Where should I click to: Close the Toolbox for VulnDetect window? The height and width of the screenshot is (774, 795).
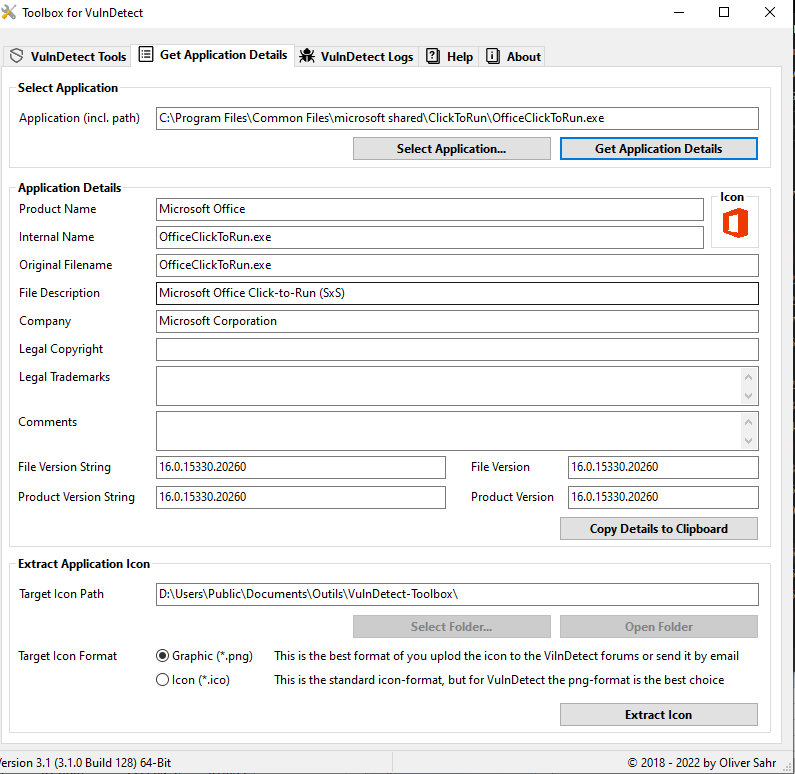point(770,12)
